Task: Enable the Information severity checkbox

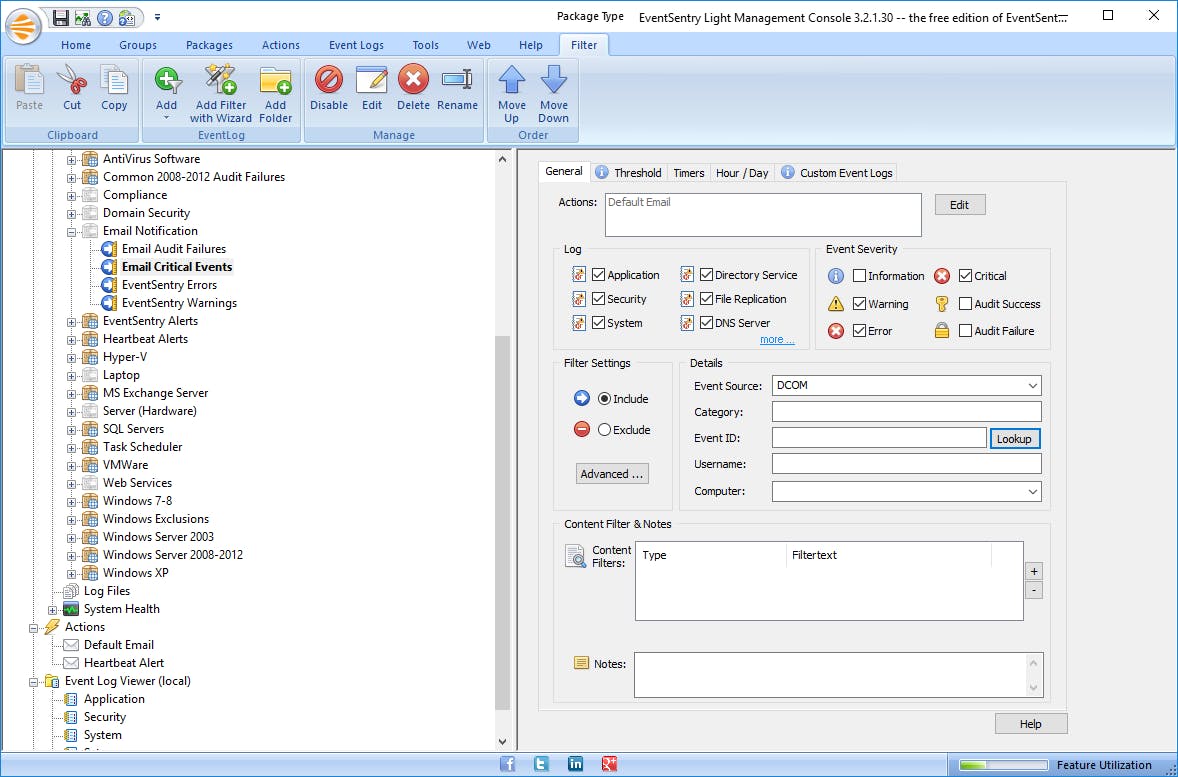Action: 859,276
